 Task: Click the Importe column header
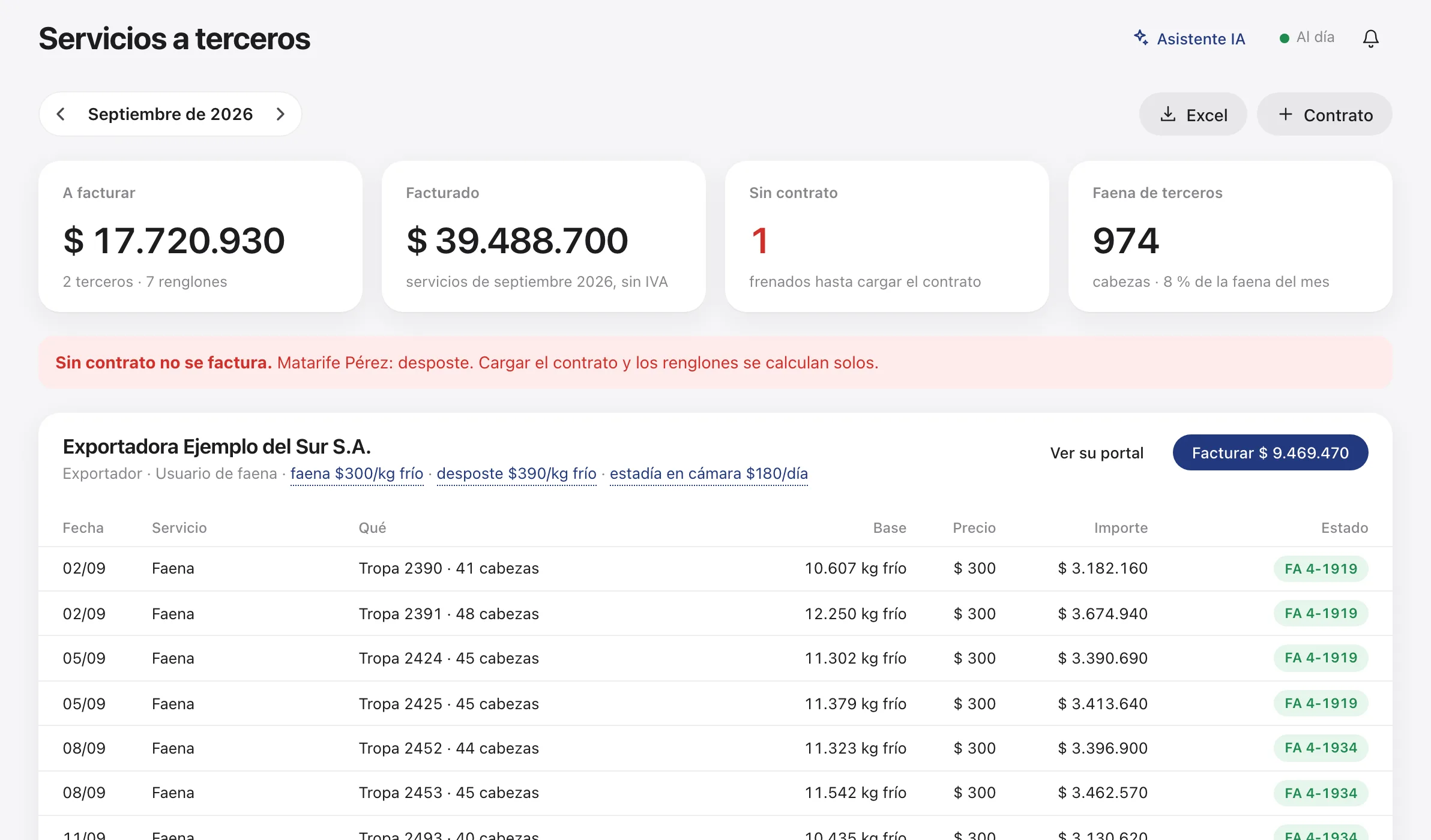pyautogui.click(x=1121, y=527)
